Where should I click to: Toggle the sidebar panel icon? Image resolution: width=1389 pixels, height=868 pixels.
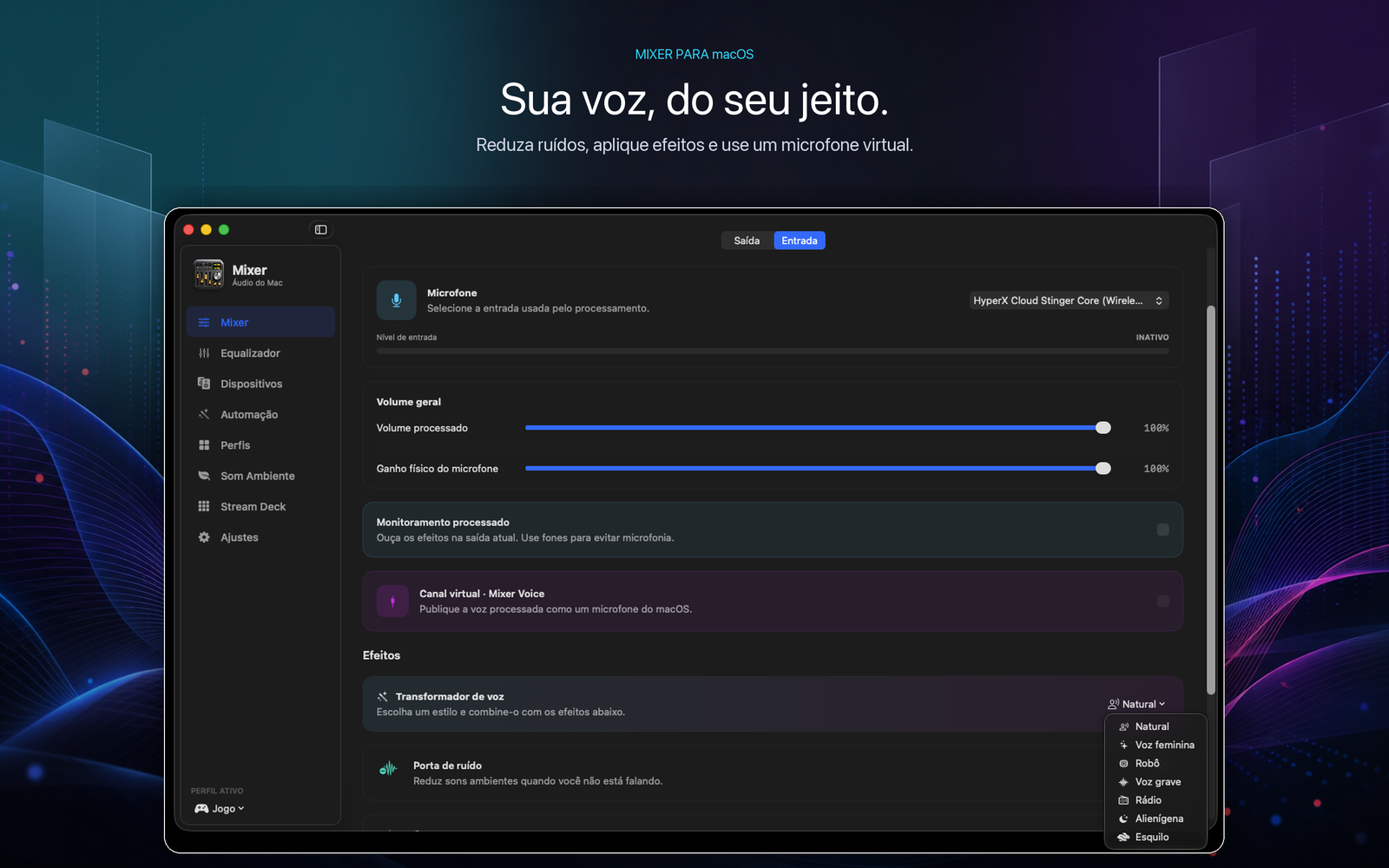[x=320, y=230]
